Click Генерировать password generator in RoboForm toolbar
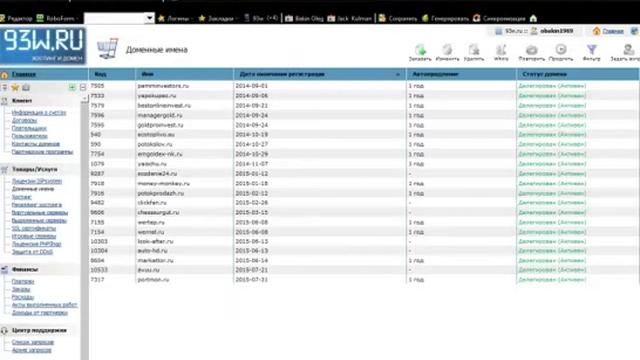Screen dimensions: 640x360 445,18
